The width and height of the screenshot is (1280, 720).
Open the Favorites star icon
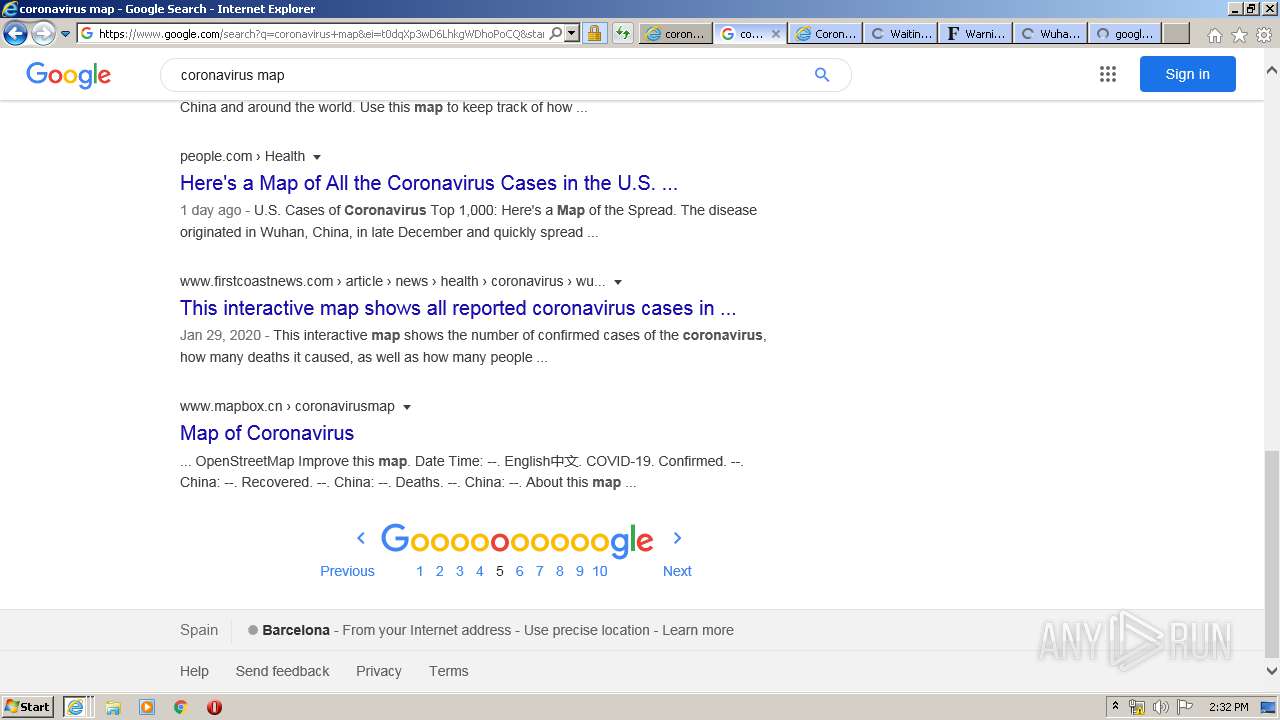coord(1239,35)
